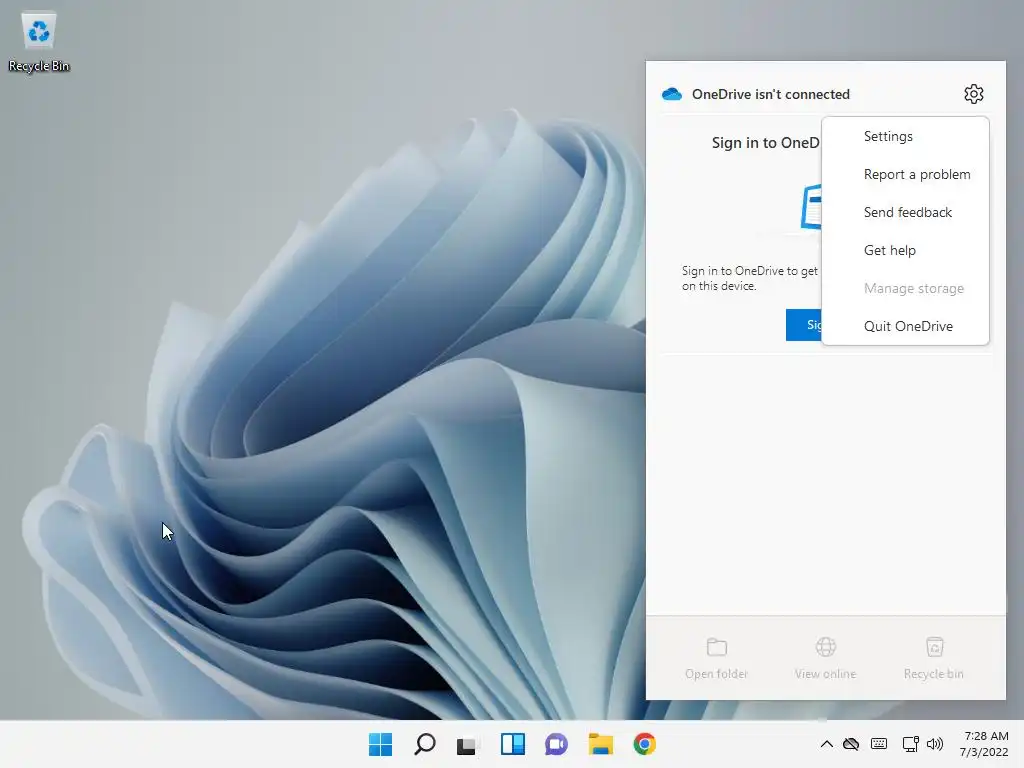This screenshot has width=1024, height=768.
Task: Expand hidden system tray icons chevron
Action: coord(826,744)
